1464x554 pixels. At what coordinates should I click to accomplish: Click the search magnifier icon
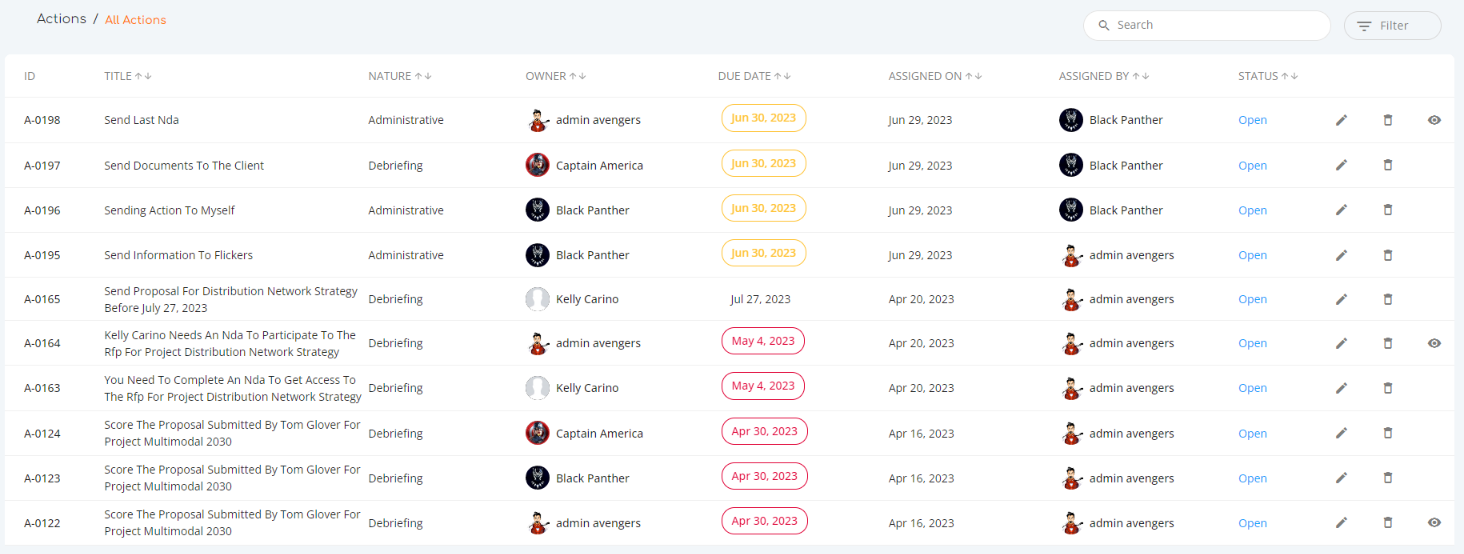[1103, 25]
